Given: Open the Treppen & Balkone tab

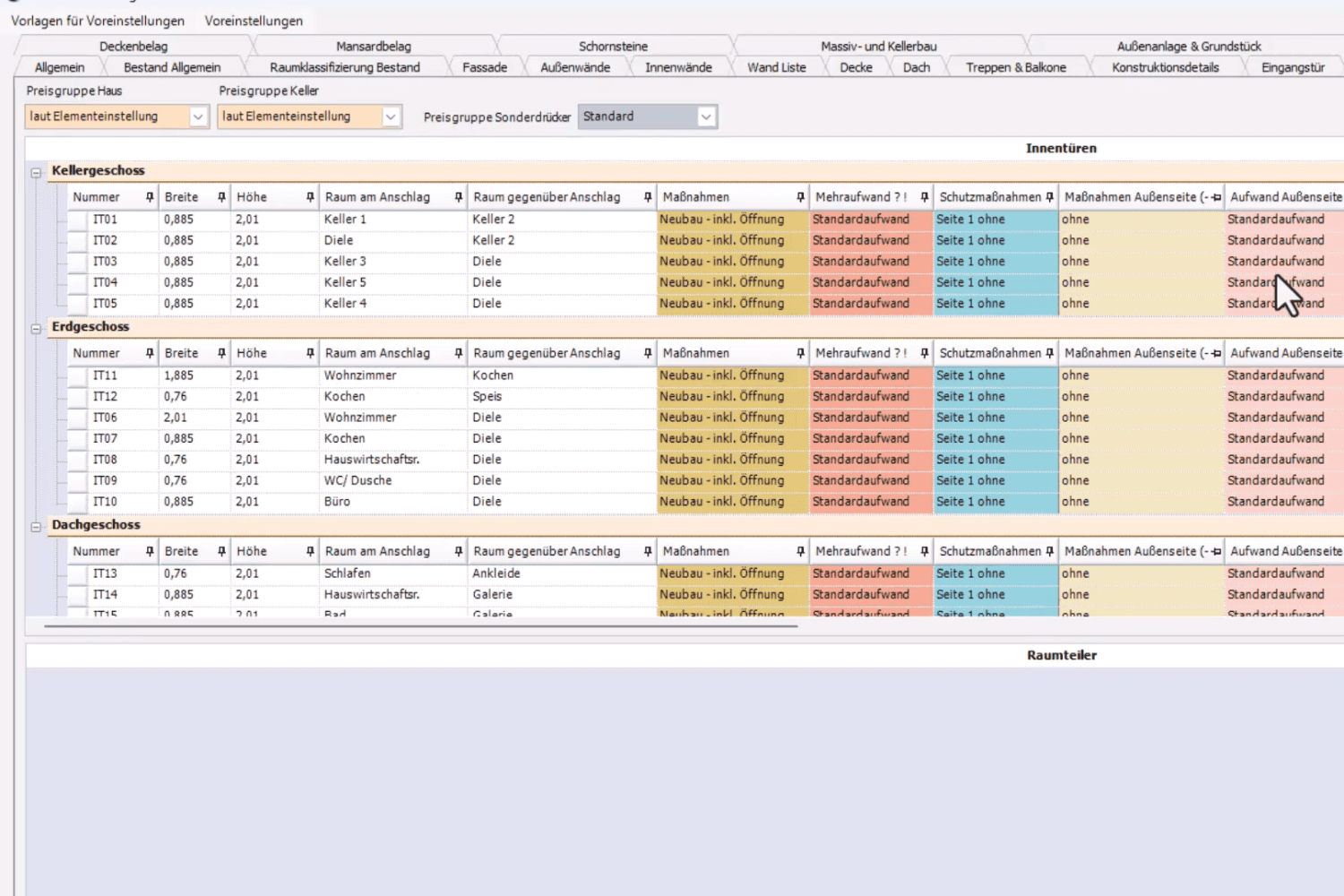Looking at the screenshot, I should point(1015,67).
